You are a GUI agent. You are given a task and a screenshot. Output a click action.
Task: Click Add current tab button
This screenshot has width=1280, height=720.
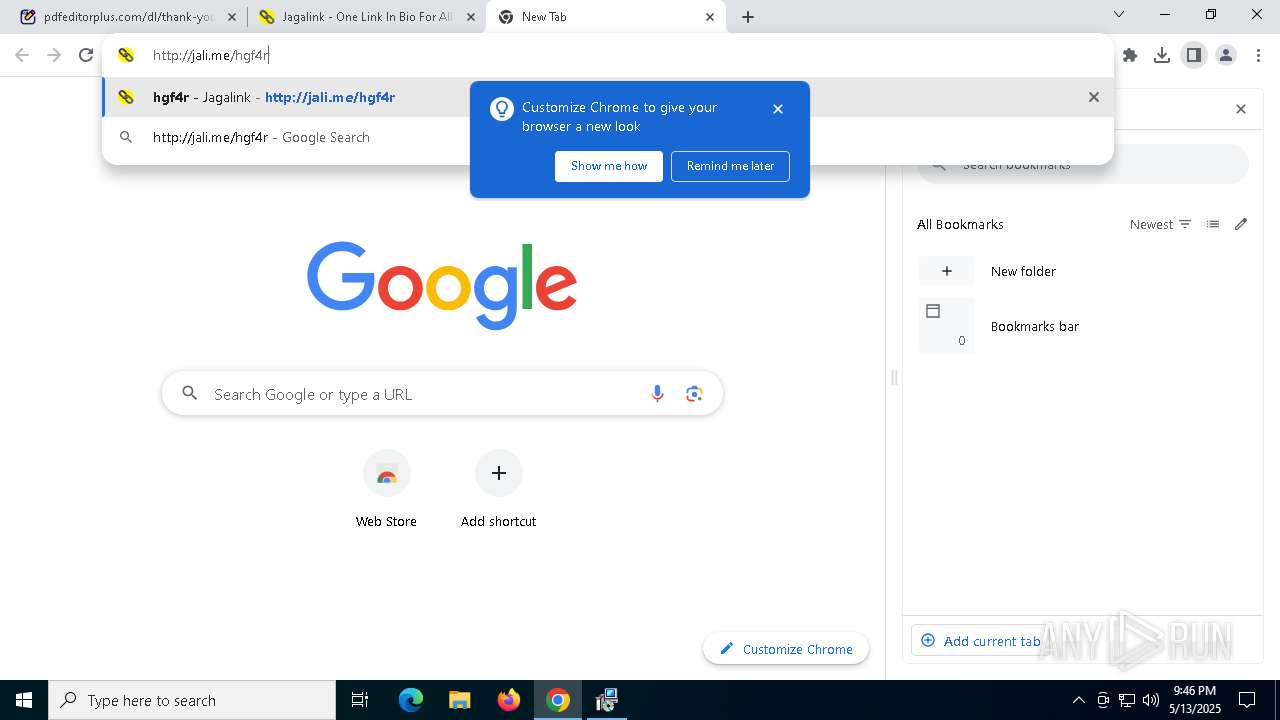point(980,641)
